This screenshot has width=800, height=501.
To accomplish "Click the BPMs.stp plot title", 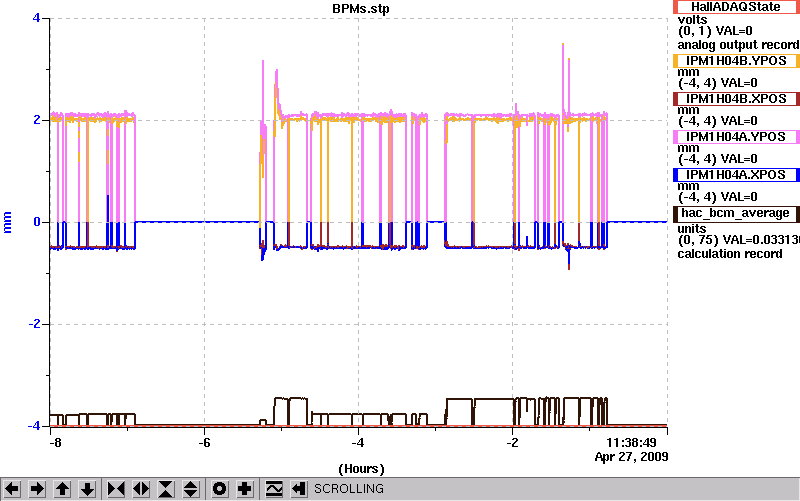I will pyautogui.click(x=361, y=9).
